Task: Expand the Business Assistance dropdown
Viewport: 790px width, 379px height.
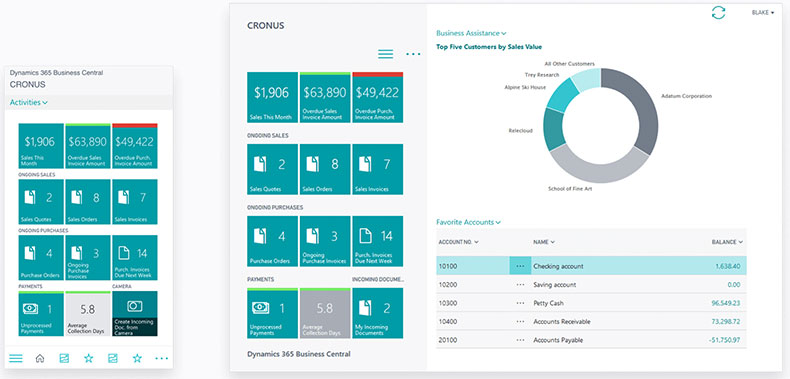Action: point(471,33)
